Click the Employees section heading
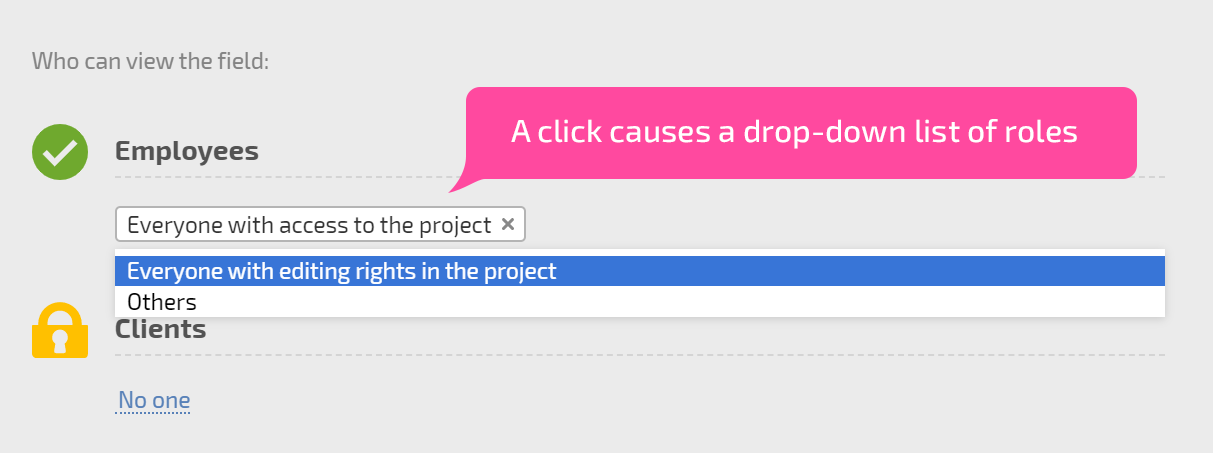Screen dimensions: 1213x453 (187, 152)
